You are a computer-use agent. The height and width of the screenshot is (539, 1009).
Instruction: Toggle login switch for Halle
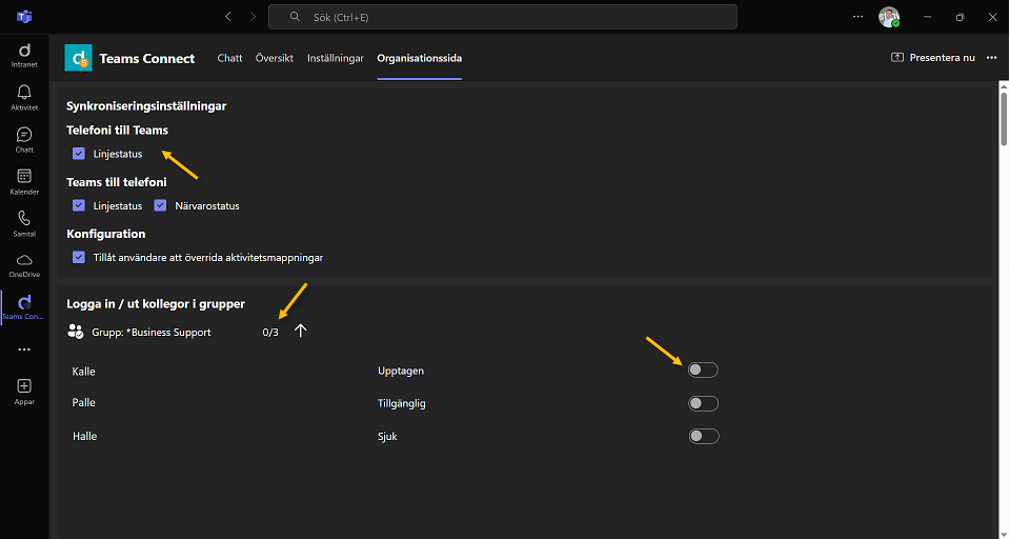pyautogui.click(x=703, y=436)
